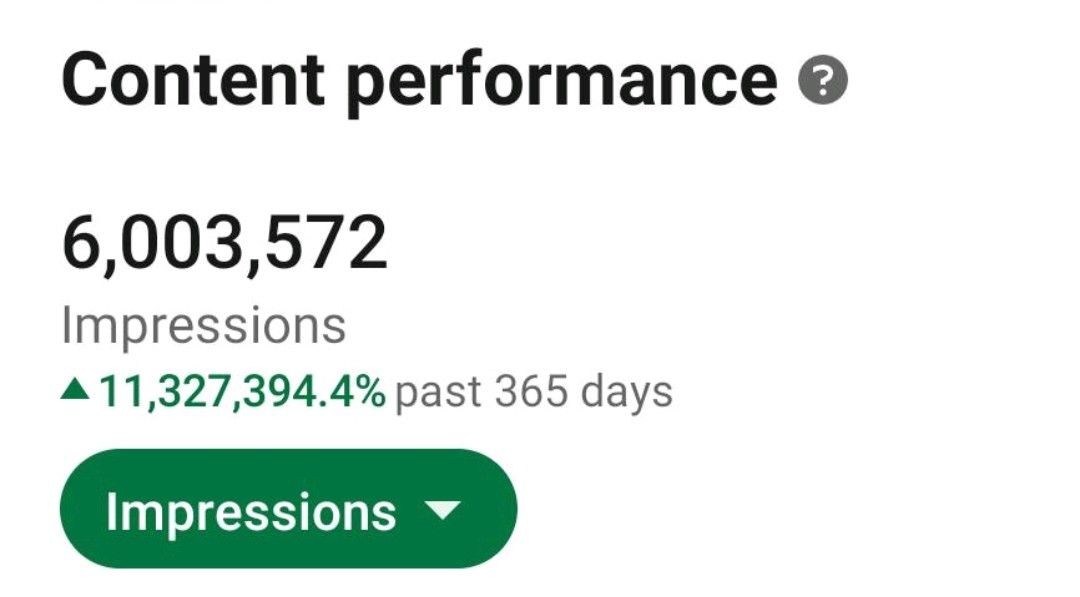This screenshot has width=1080, height=597.
Task: Open the Content performance help icon
Action: [x=822, y=80]
